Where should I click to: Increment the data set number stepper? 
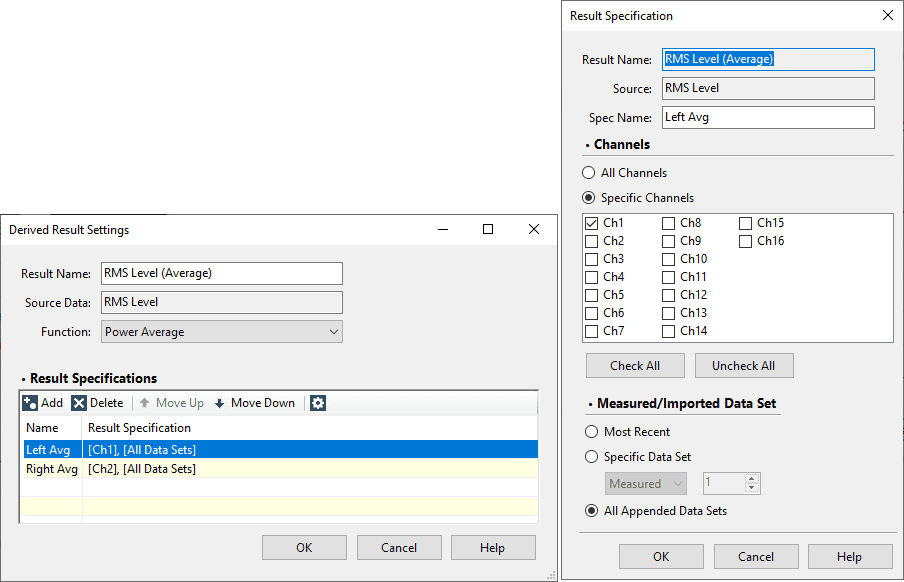(752, 479)
